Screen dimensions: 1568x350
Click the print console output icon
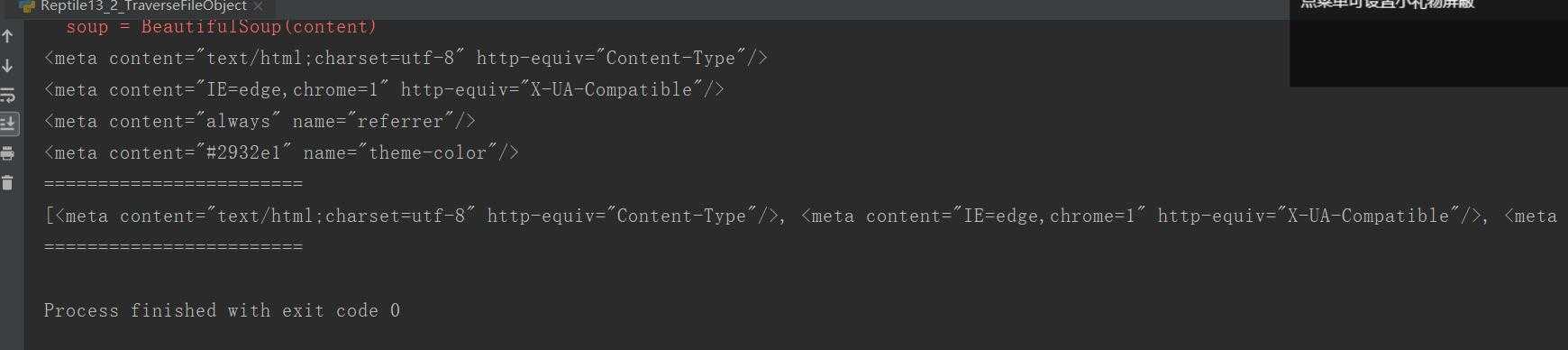point(8,152)
